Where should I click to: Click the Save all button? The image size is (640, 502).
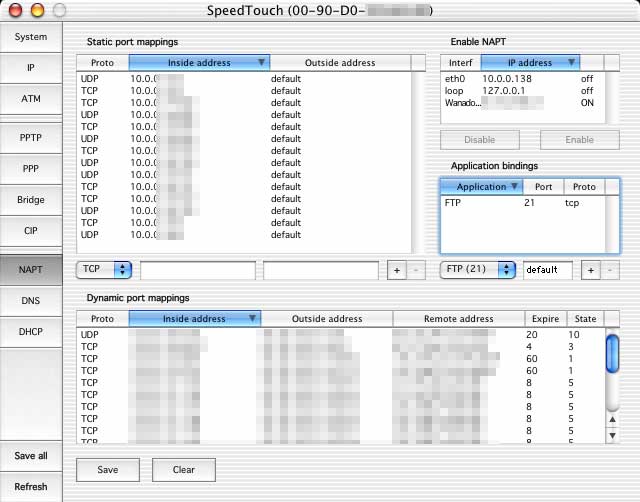click(31, 456)
